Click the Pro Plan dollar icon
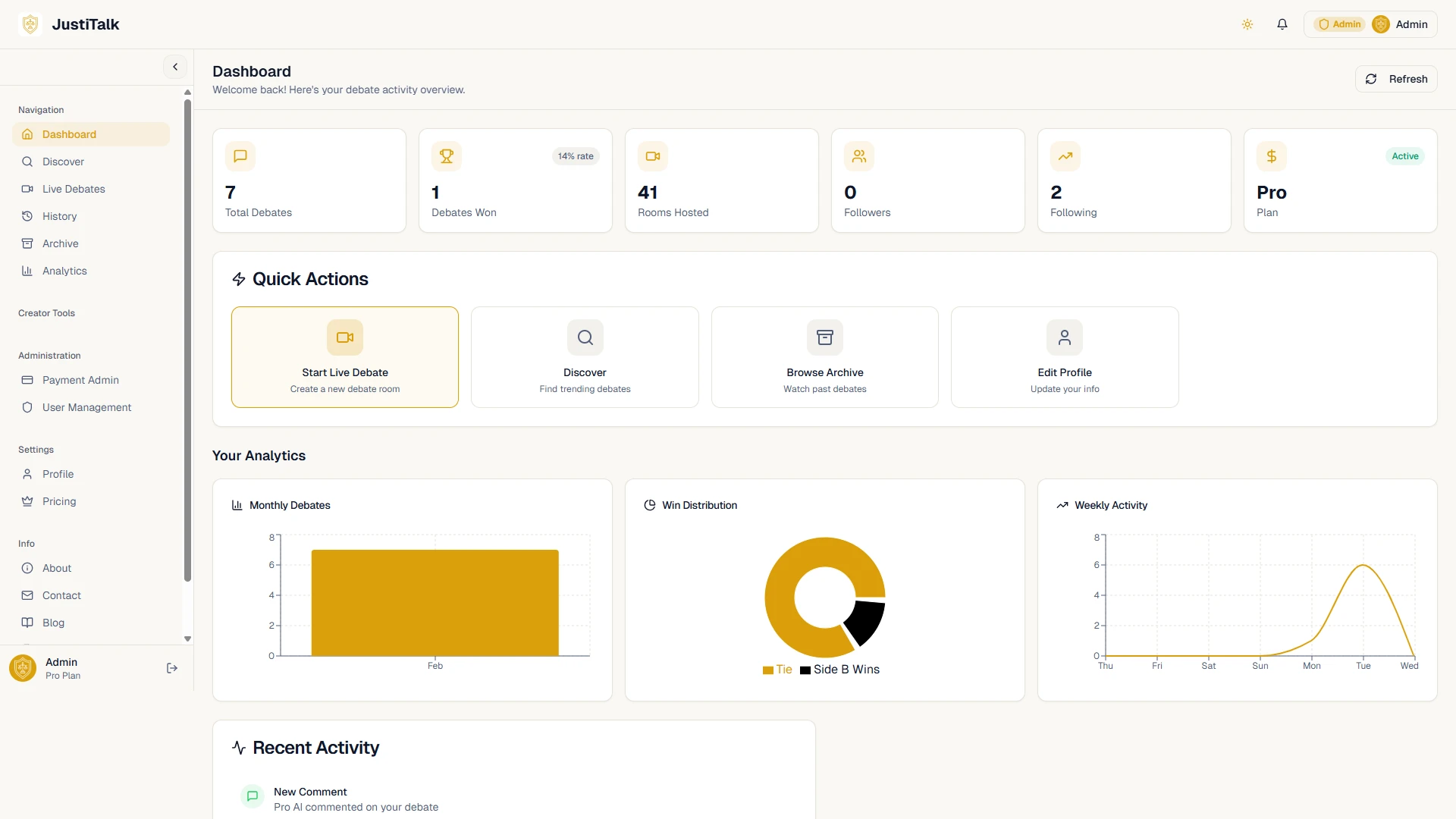Image resolution: width=1456 pixels, height=819 pixels. coord(1272,156)
